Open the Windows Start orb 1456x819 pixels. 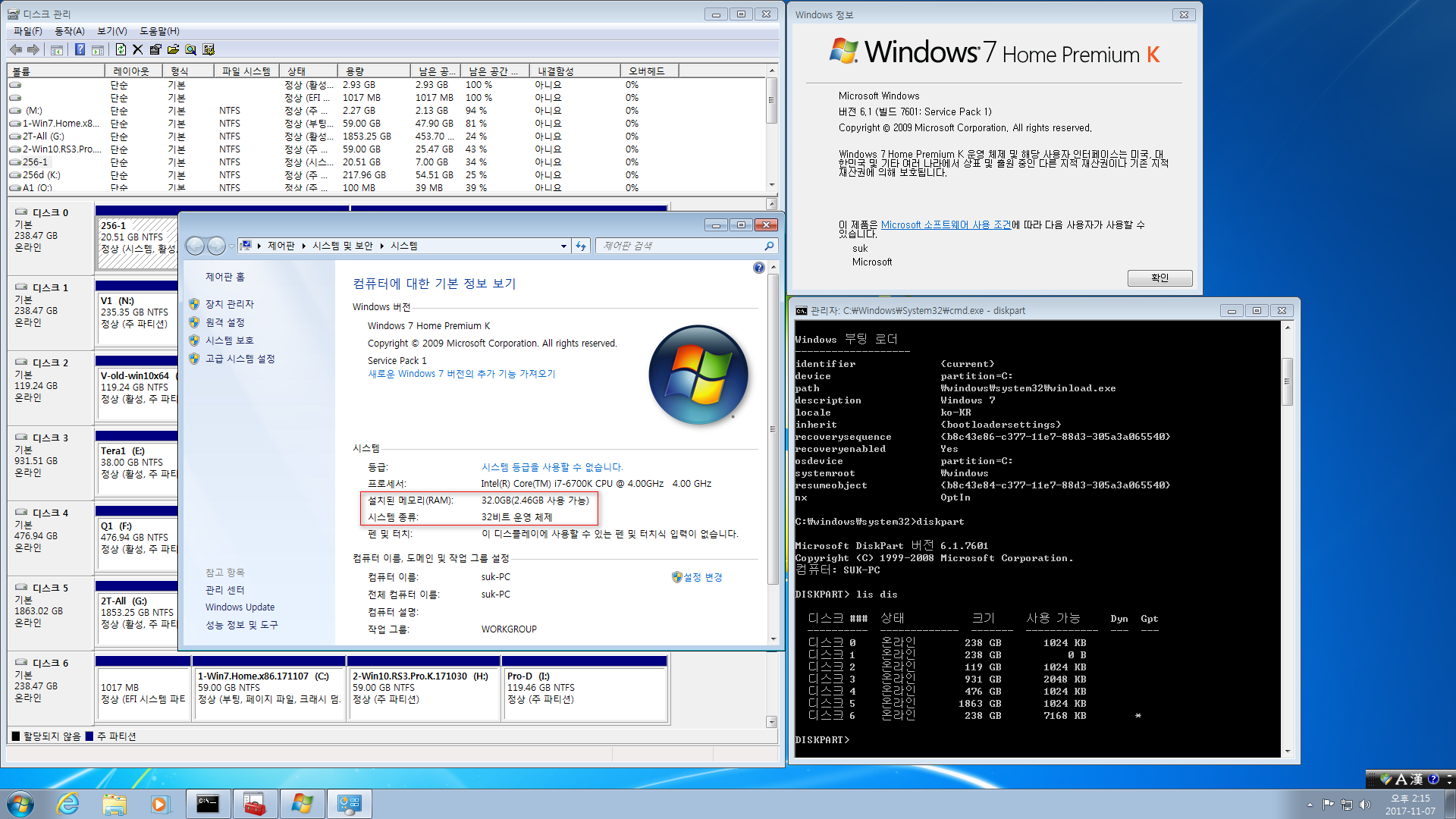point(20,804)
